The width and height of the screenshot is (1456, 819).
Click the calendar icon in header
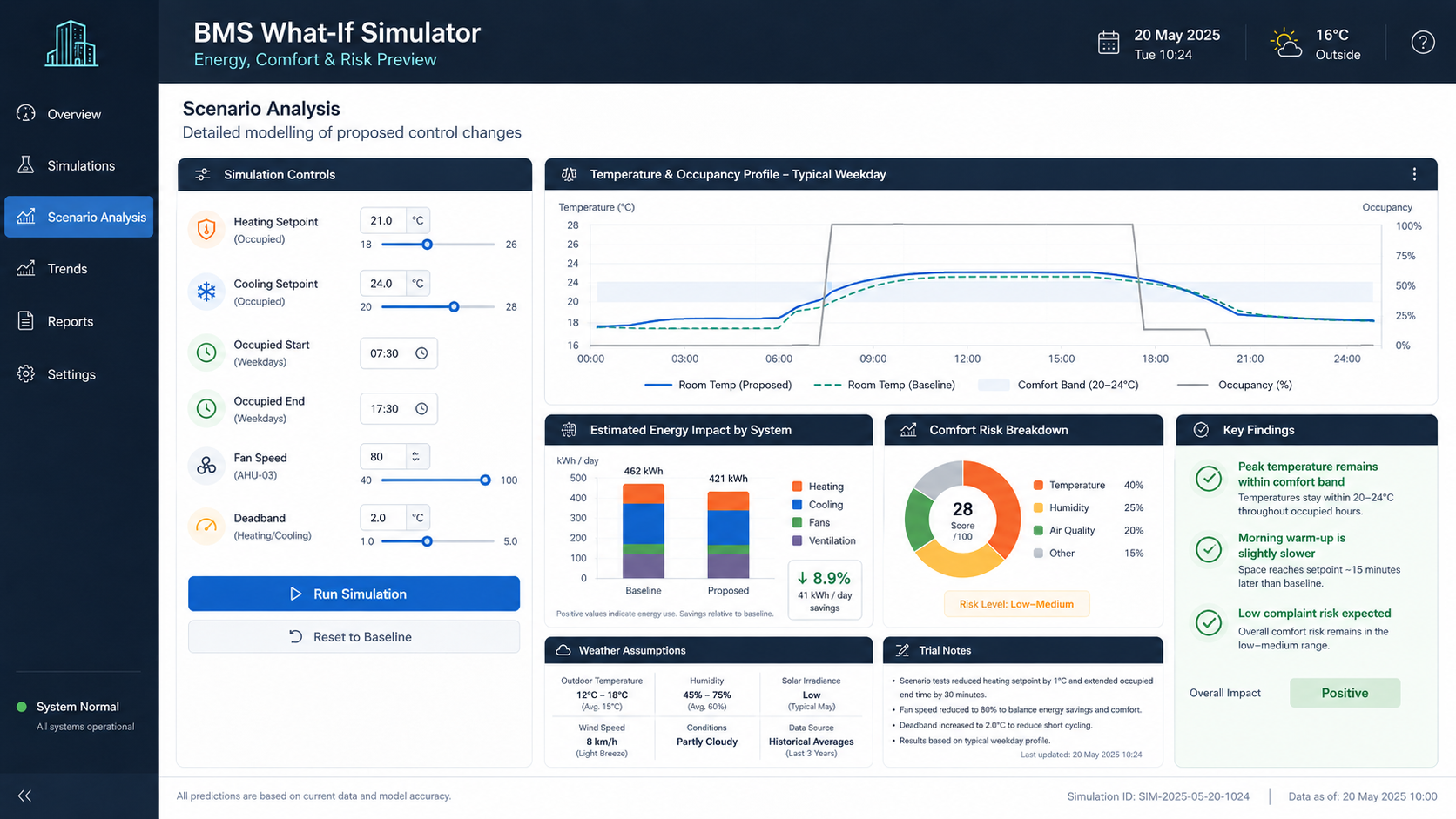1109,43
